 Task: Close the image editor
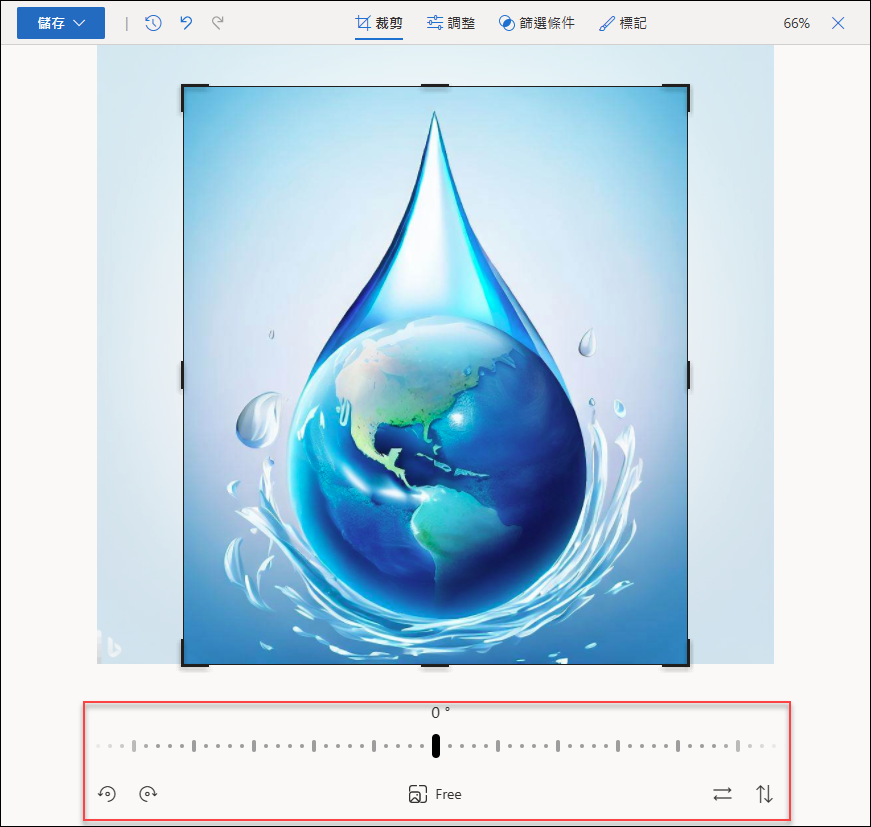pyautogui.click(x=838, y=23)
